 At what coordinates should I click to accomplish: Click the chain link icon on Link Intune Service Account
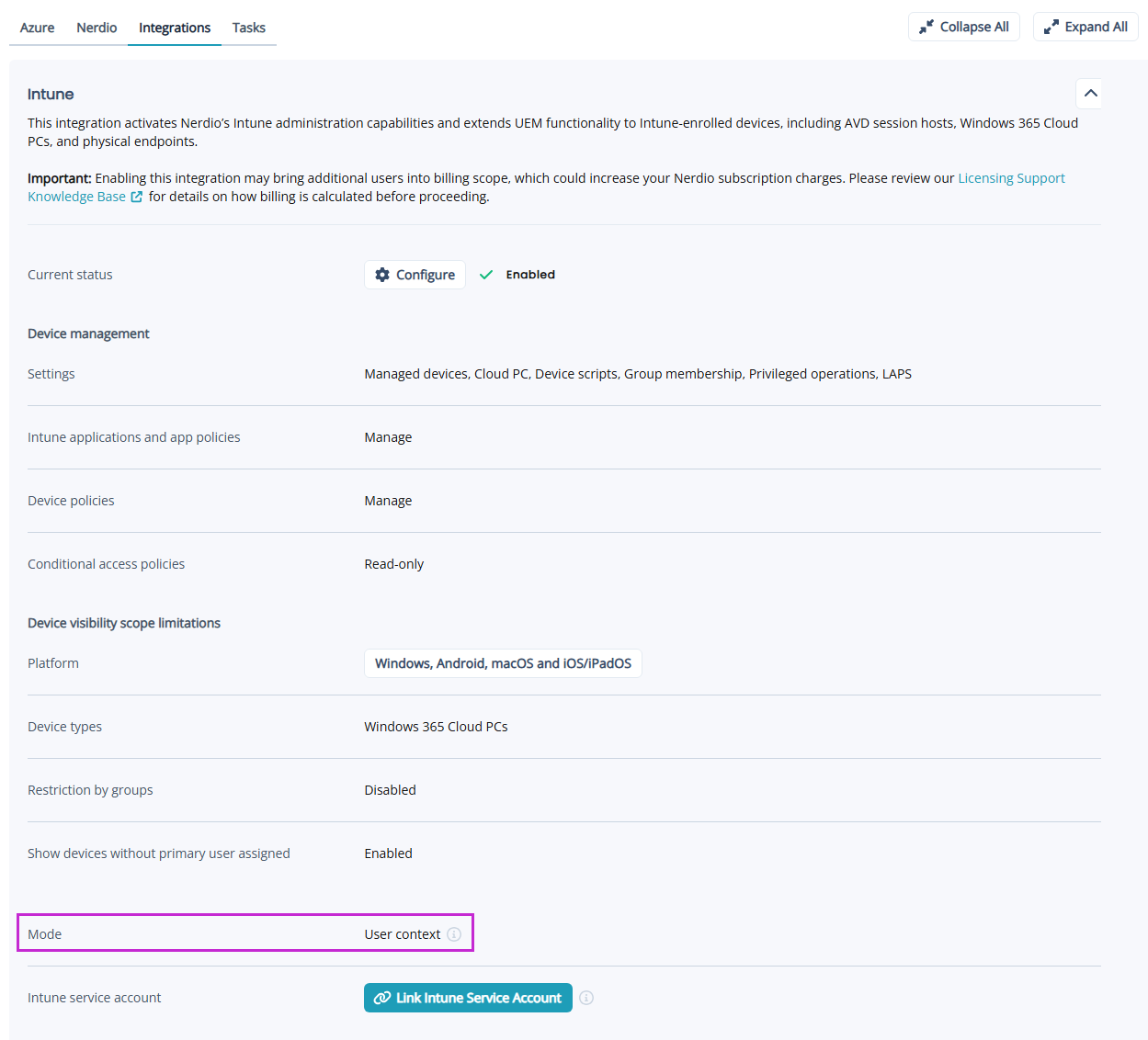click(x=382, y=998)
